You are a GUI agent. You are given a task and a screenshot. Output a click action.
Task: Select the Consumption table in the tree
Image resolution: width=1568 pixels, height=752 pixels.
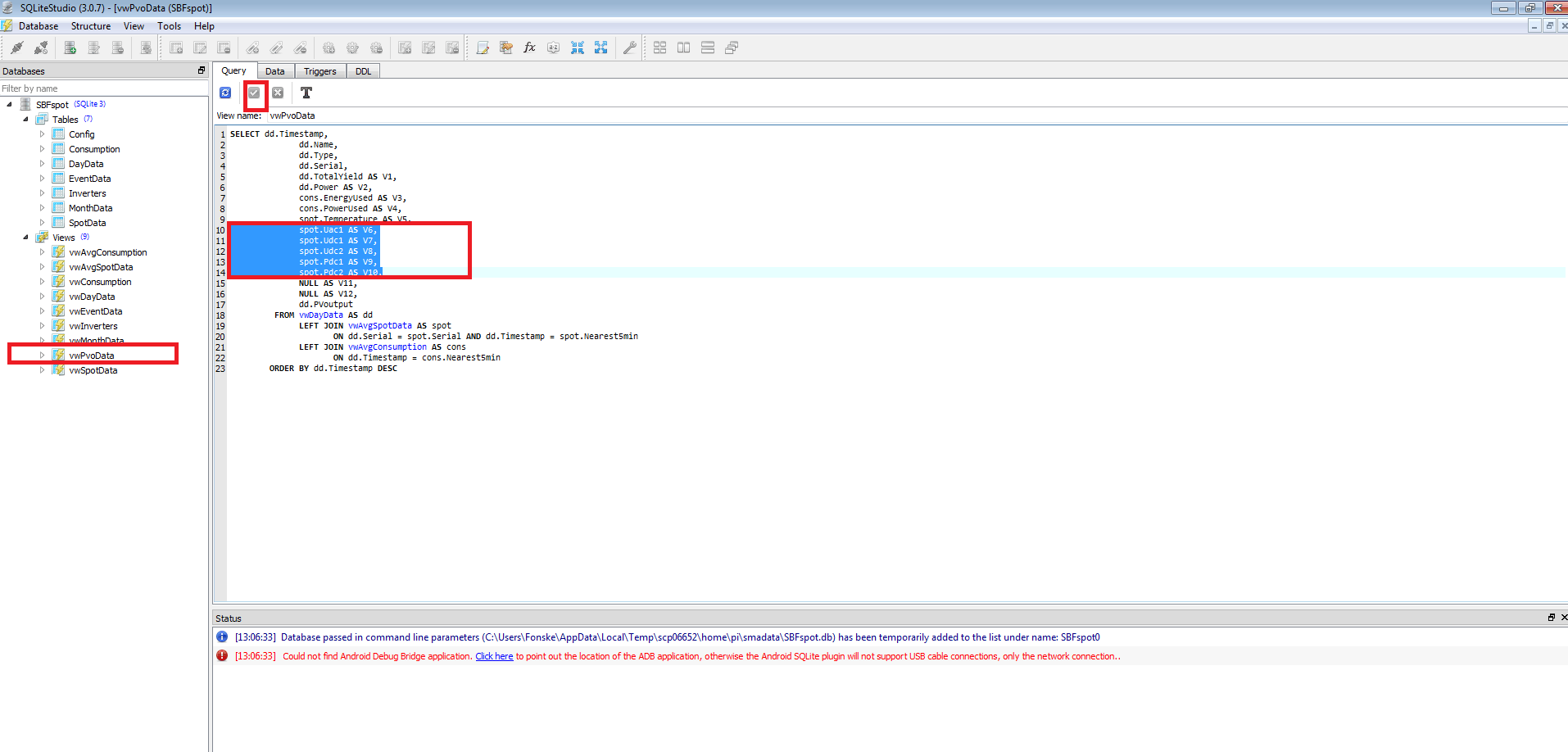(94, 149)
